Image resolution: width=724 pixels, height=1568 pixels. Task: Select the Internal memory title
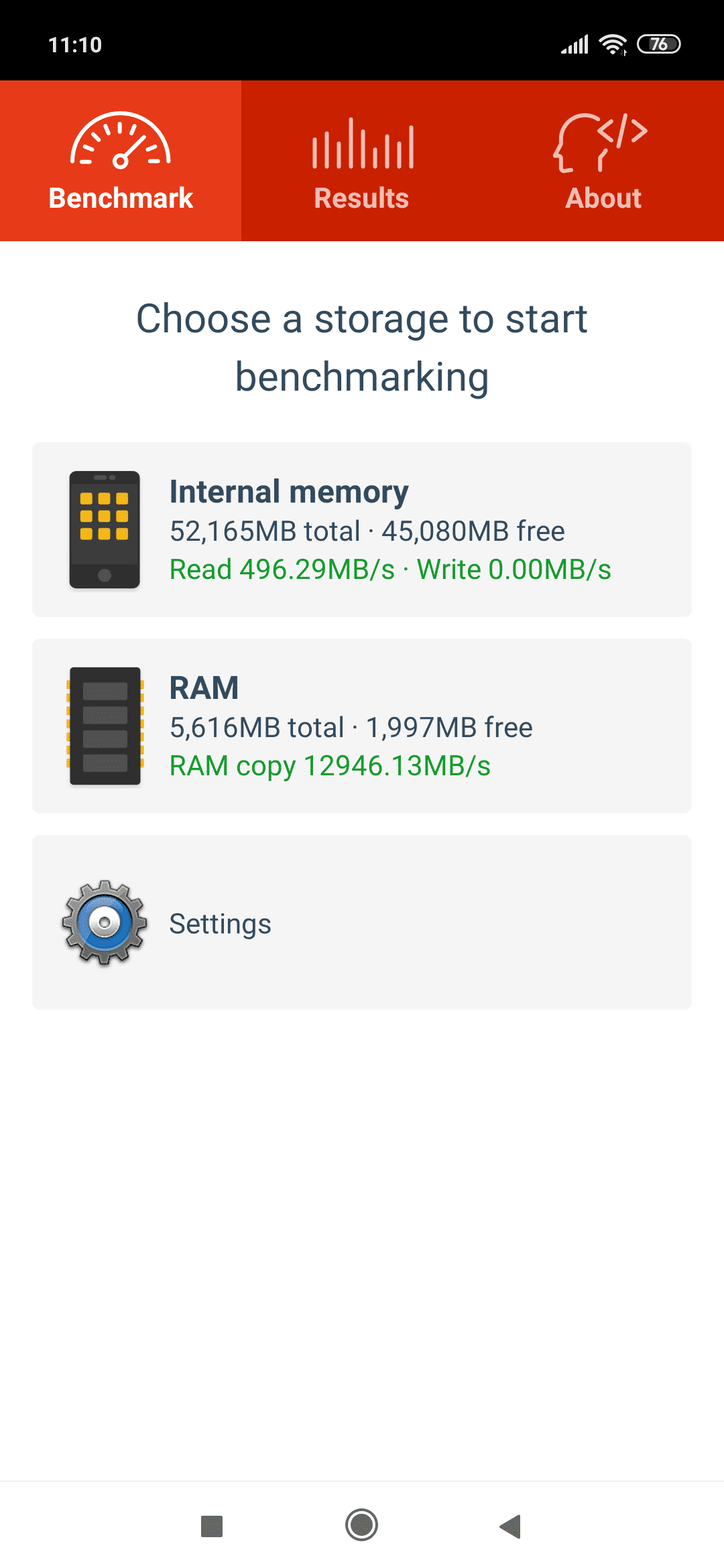tap(289, 492)
